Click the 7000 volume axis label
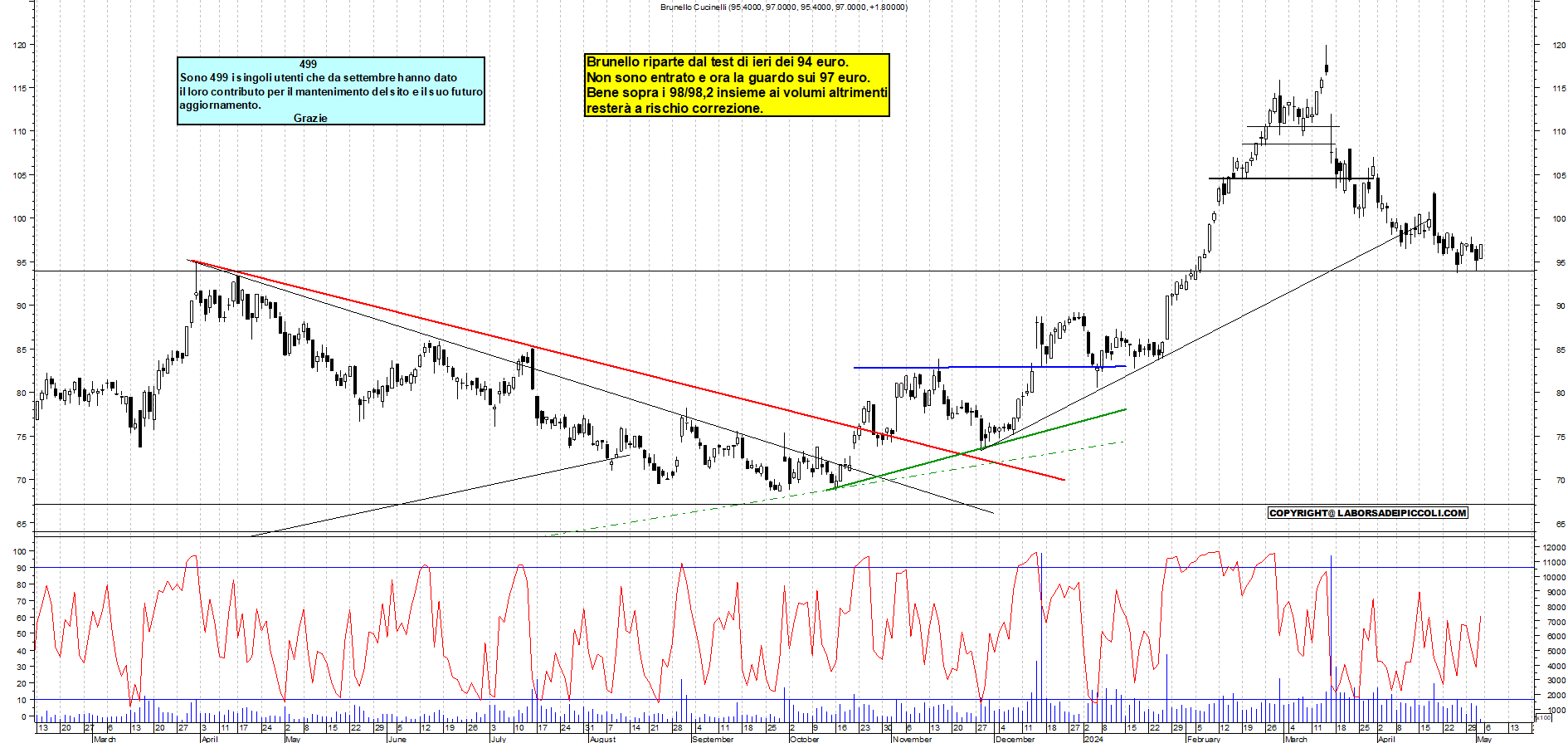The image size is (1568, 743). pyautogui.click(x=1556, y=623)
